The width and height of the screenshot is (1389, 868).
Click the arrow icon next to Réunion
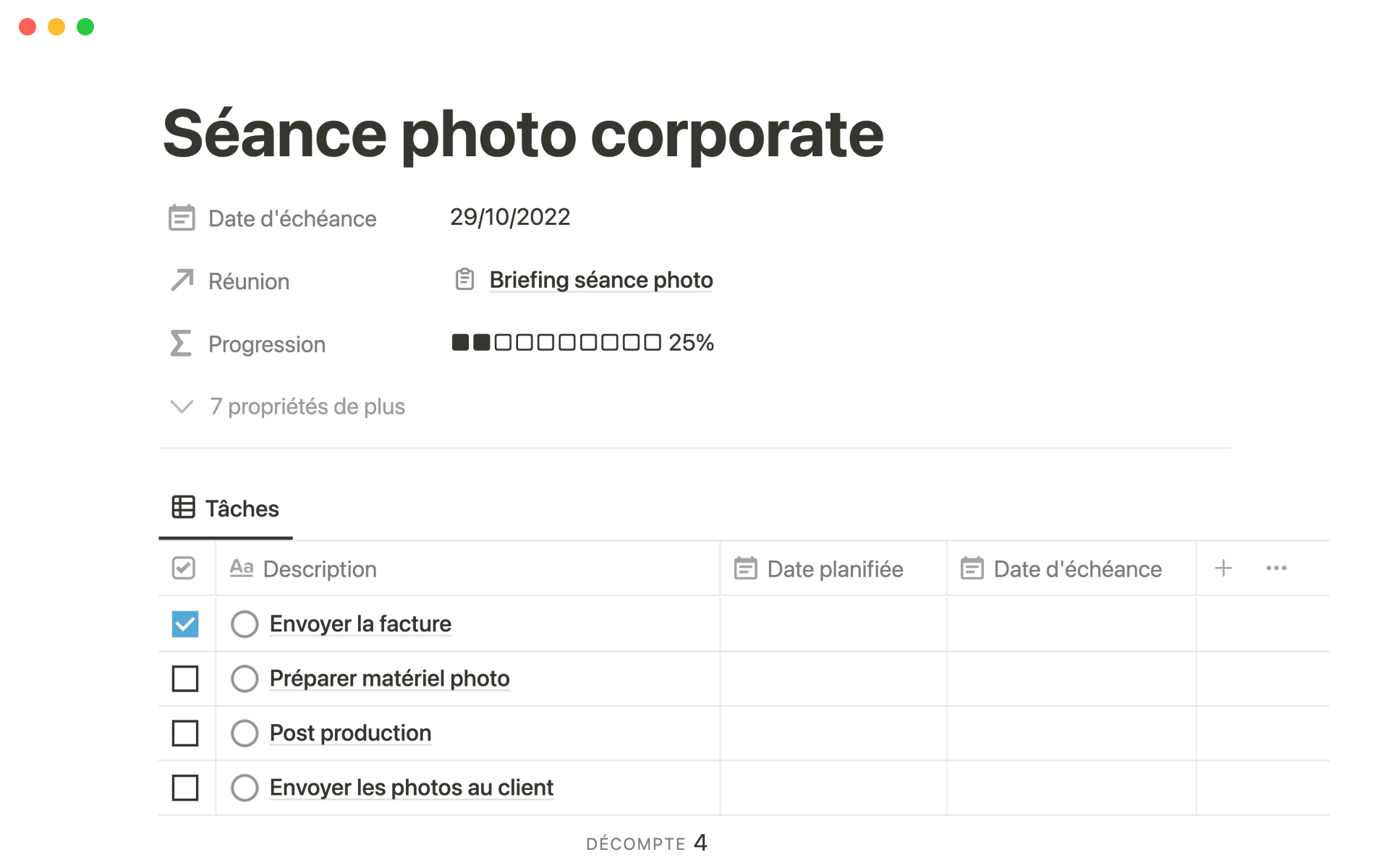click(x=182, y=281)
